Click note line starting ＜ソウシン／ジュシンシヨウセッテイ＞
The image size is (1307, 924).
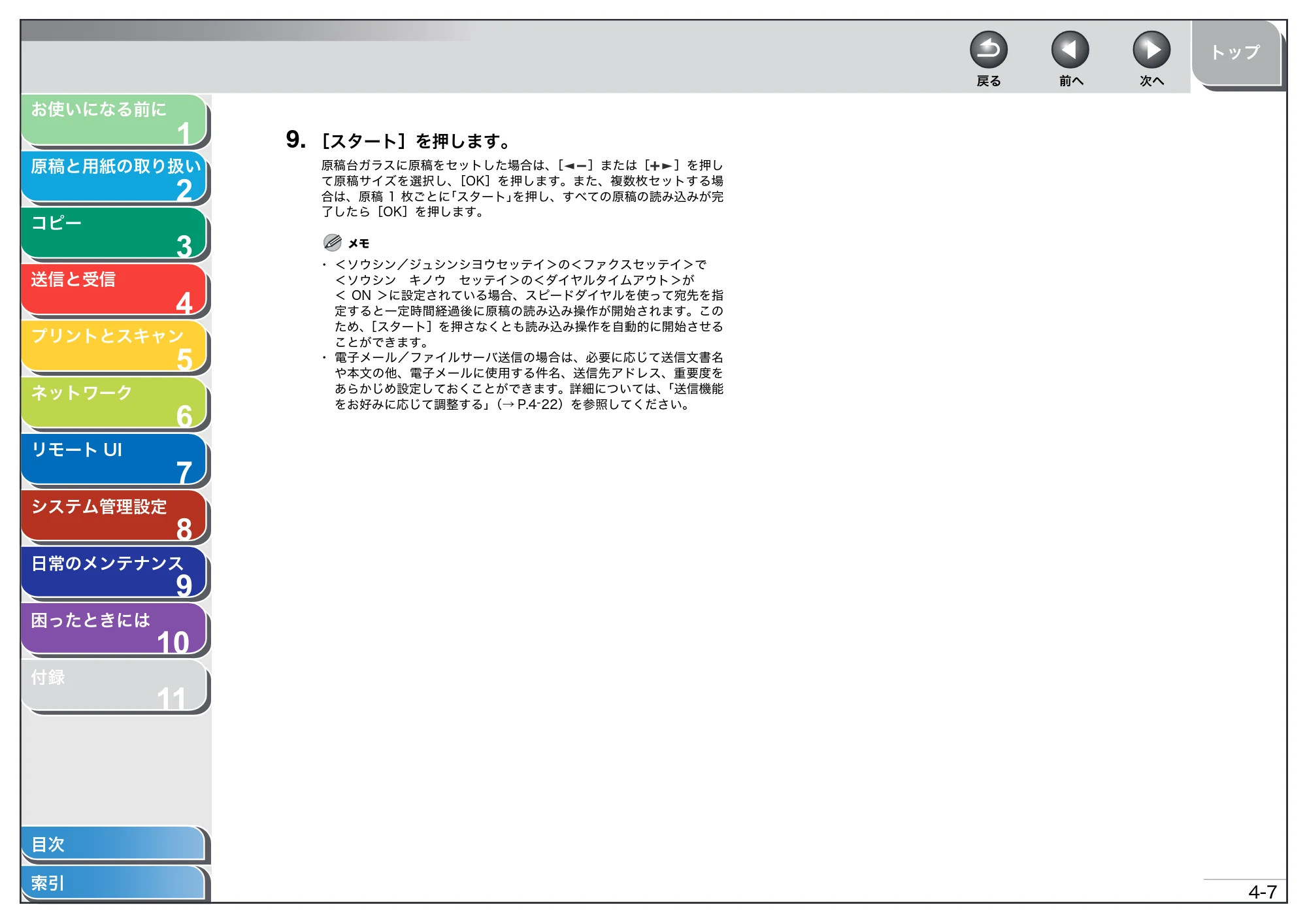tap(521, 265)
